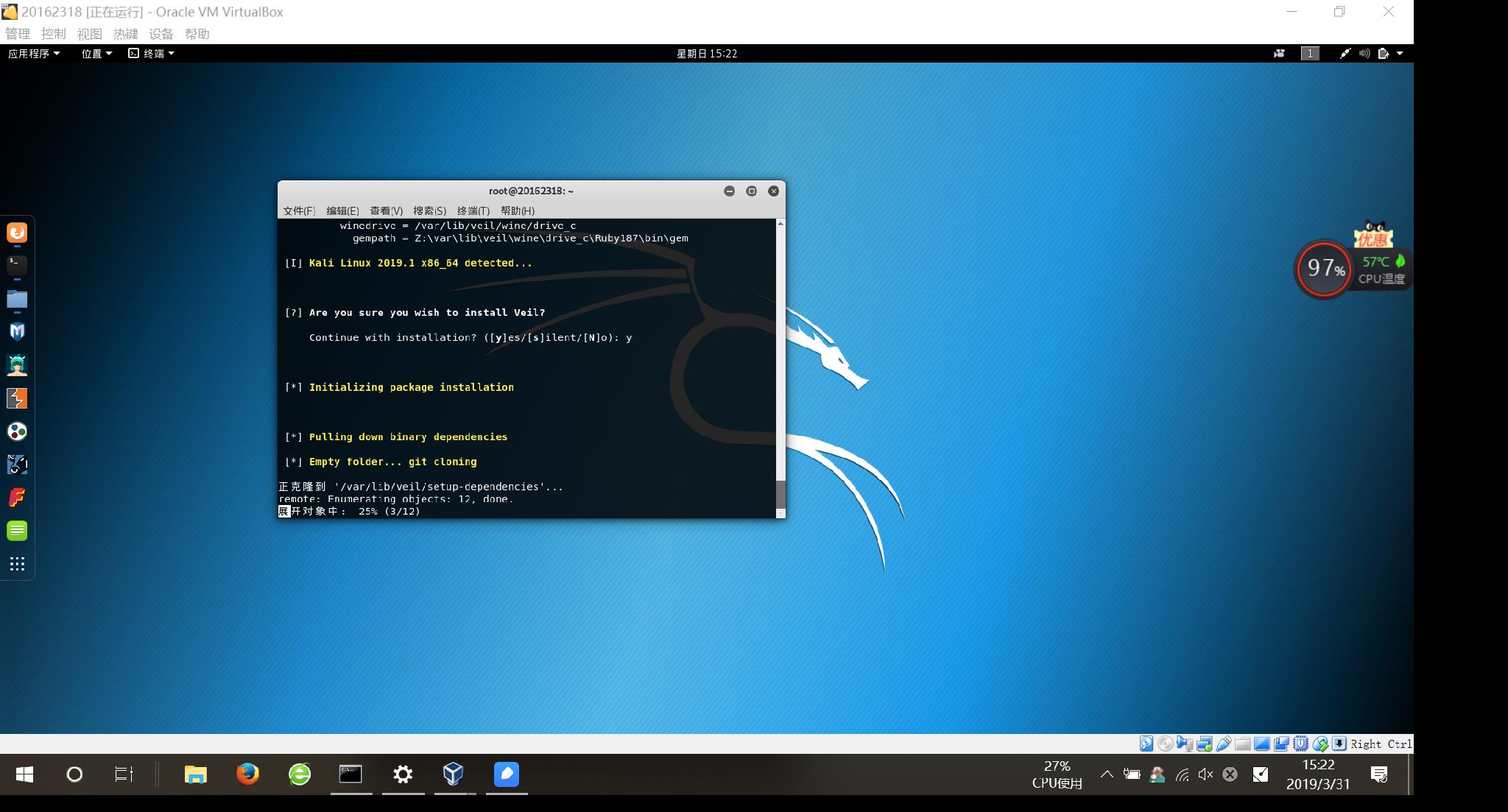Screen dimensions: 1508x812
Task: Click the 97% memory usage floating widget
Action: click(x=1324, y=269)
